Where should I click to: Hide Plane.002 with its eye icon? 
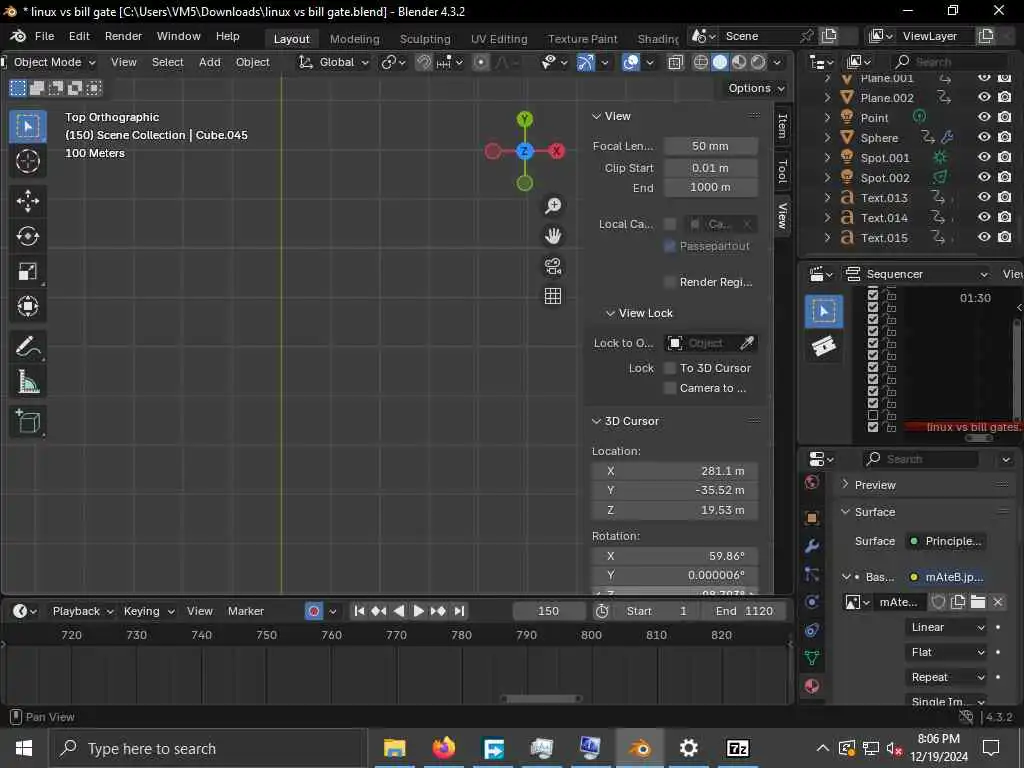[x=984, y=97]
